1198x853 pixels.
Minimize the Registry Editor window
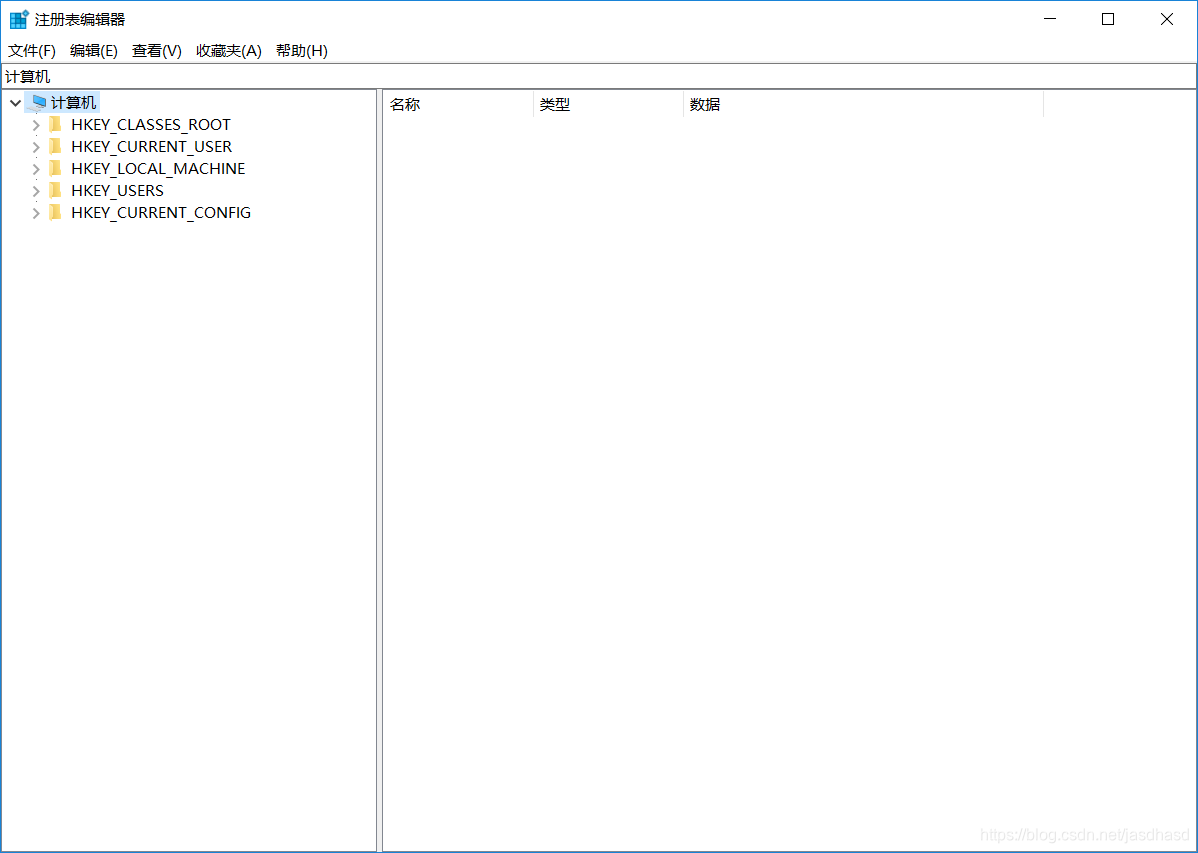tap(1050, 19)
